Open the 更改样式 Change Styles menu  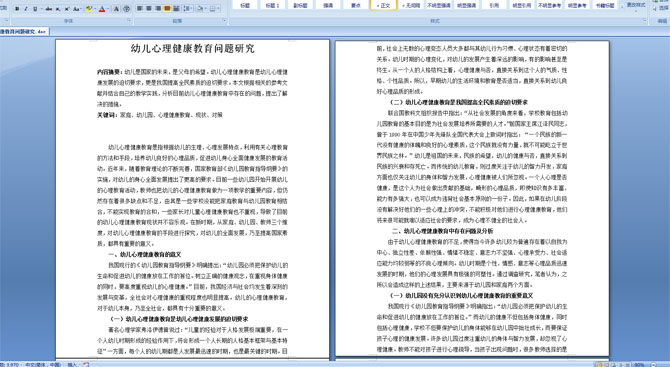pyautogui.click(x=636, y=6)
